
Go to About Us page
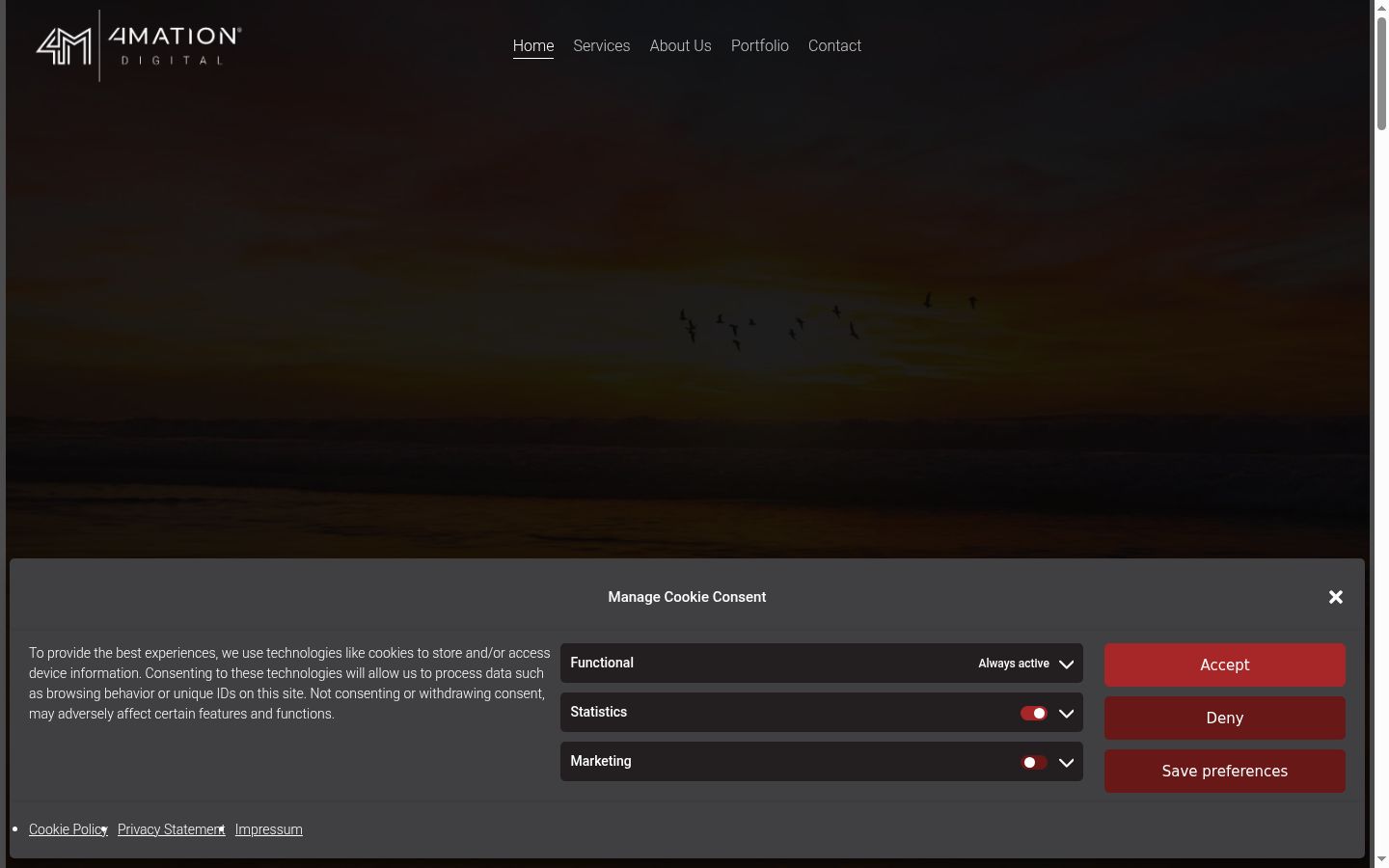coord(681,45)
